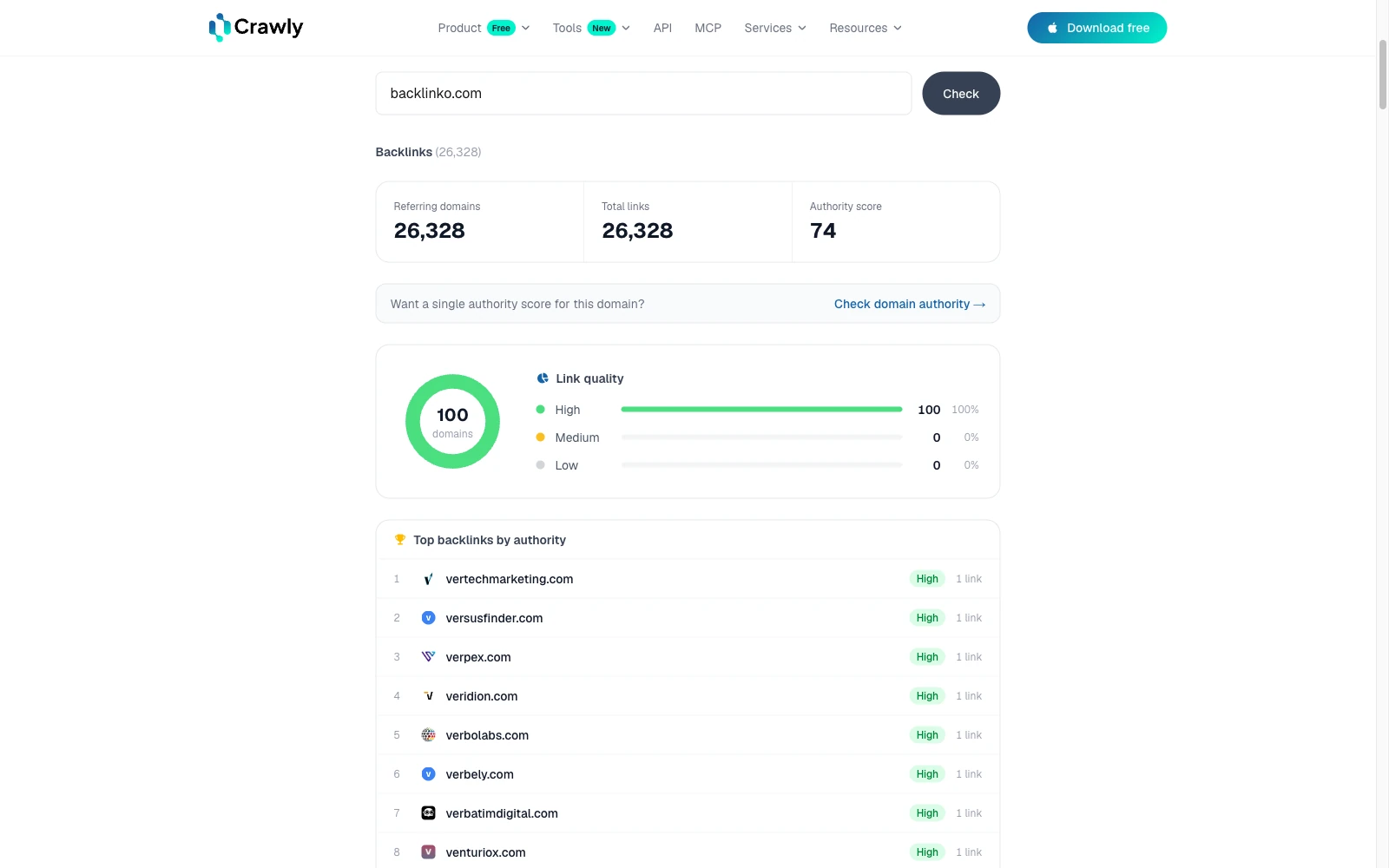This screenshot has height=868, width=1389.
Task: Click the verbely.com favicon
Action: pos(428,774)
